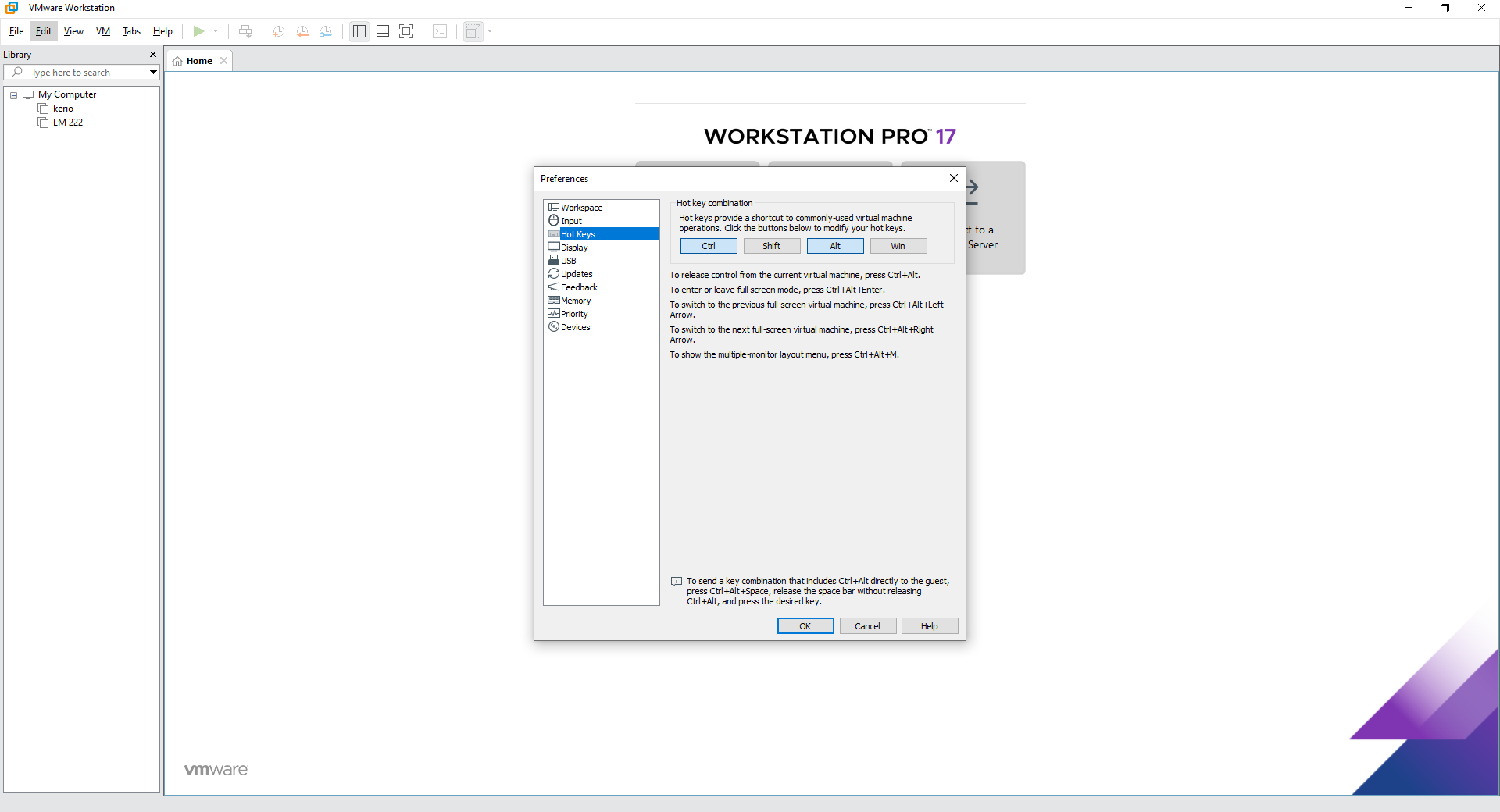This screenshot has height=812, width=1500.
Task: Click Cancel in the Preferences dialog
Action: (867, 626)
